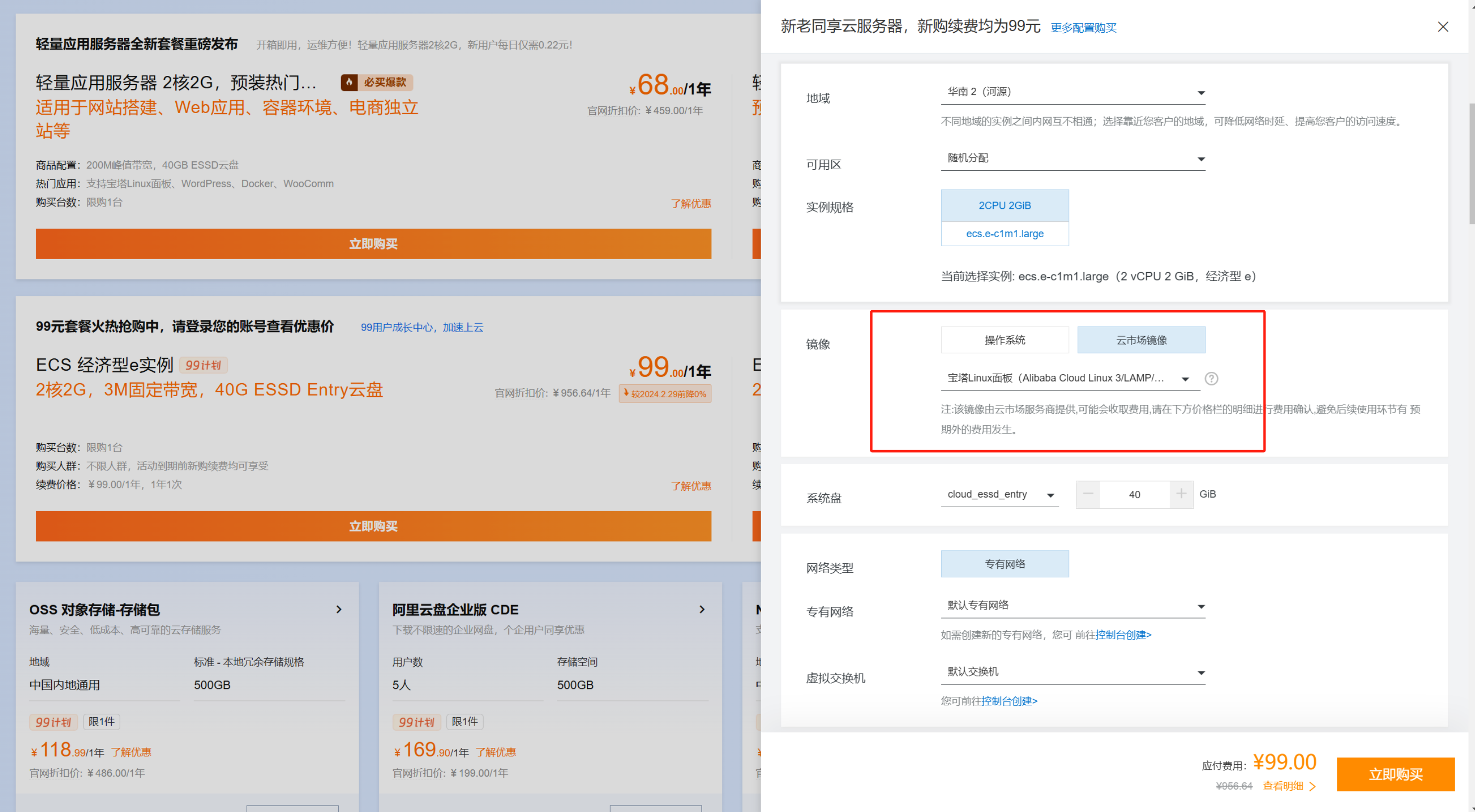Decrease system disk size with minus button
This screenshot has height=812, width=1475.
1087,494
